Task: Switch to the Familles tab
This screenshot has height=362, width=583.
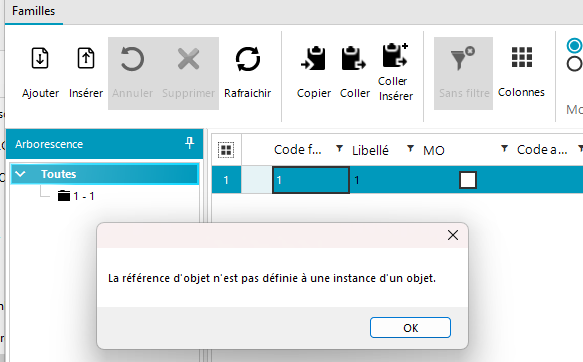Action: coord(33,11)
